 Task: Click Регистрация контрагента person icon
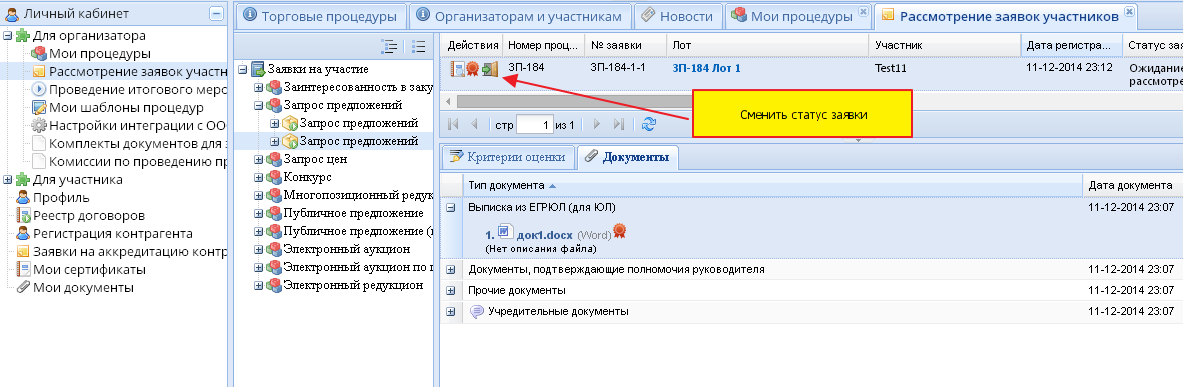[x=23, y=234]
